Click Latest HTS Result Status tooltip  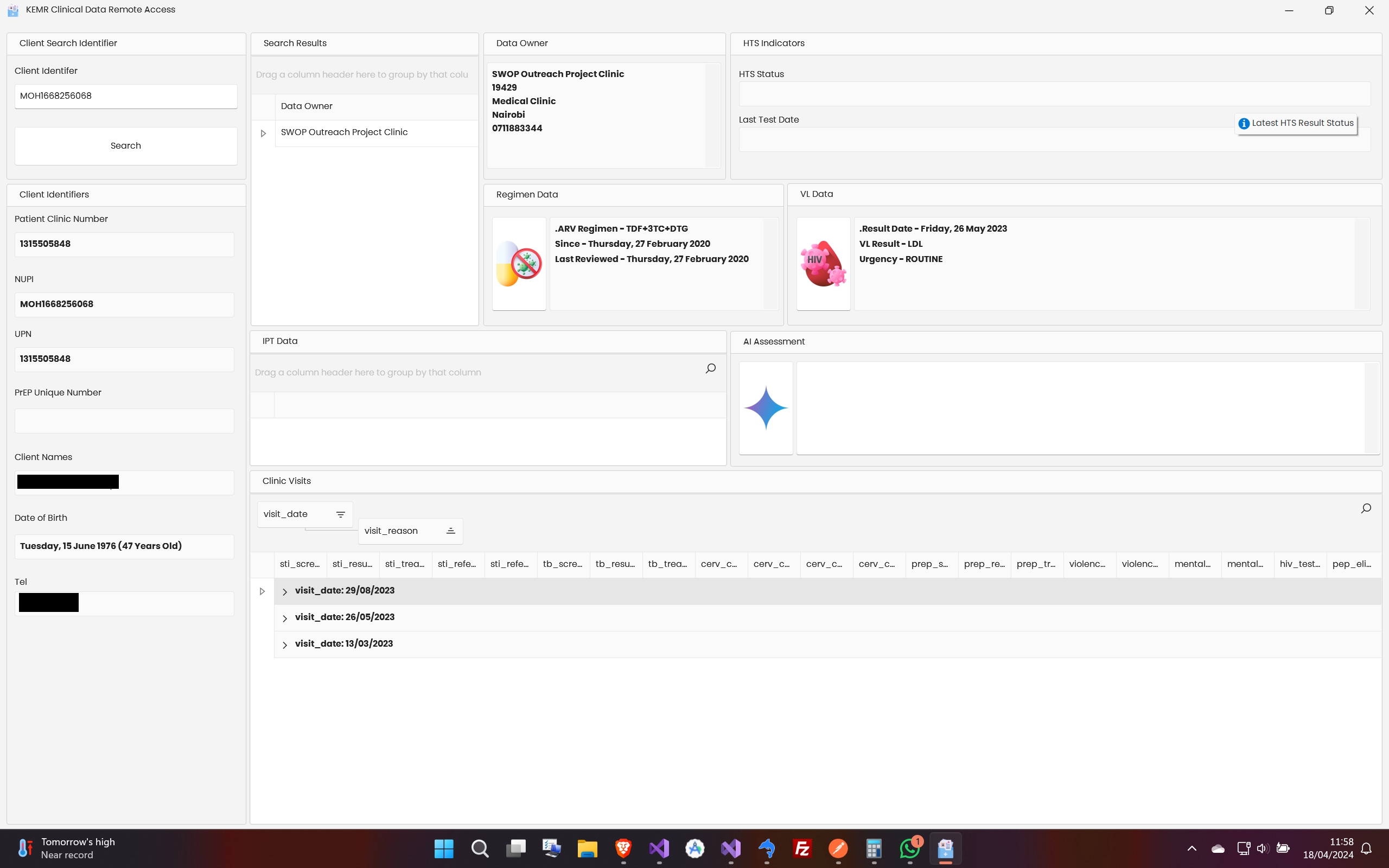click(1296, 124)
